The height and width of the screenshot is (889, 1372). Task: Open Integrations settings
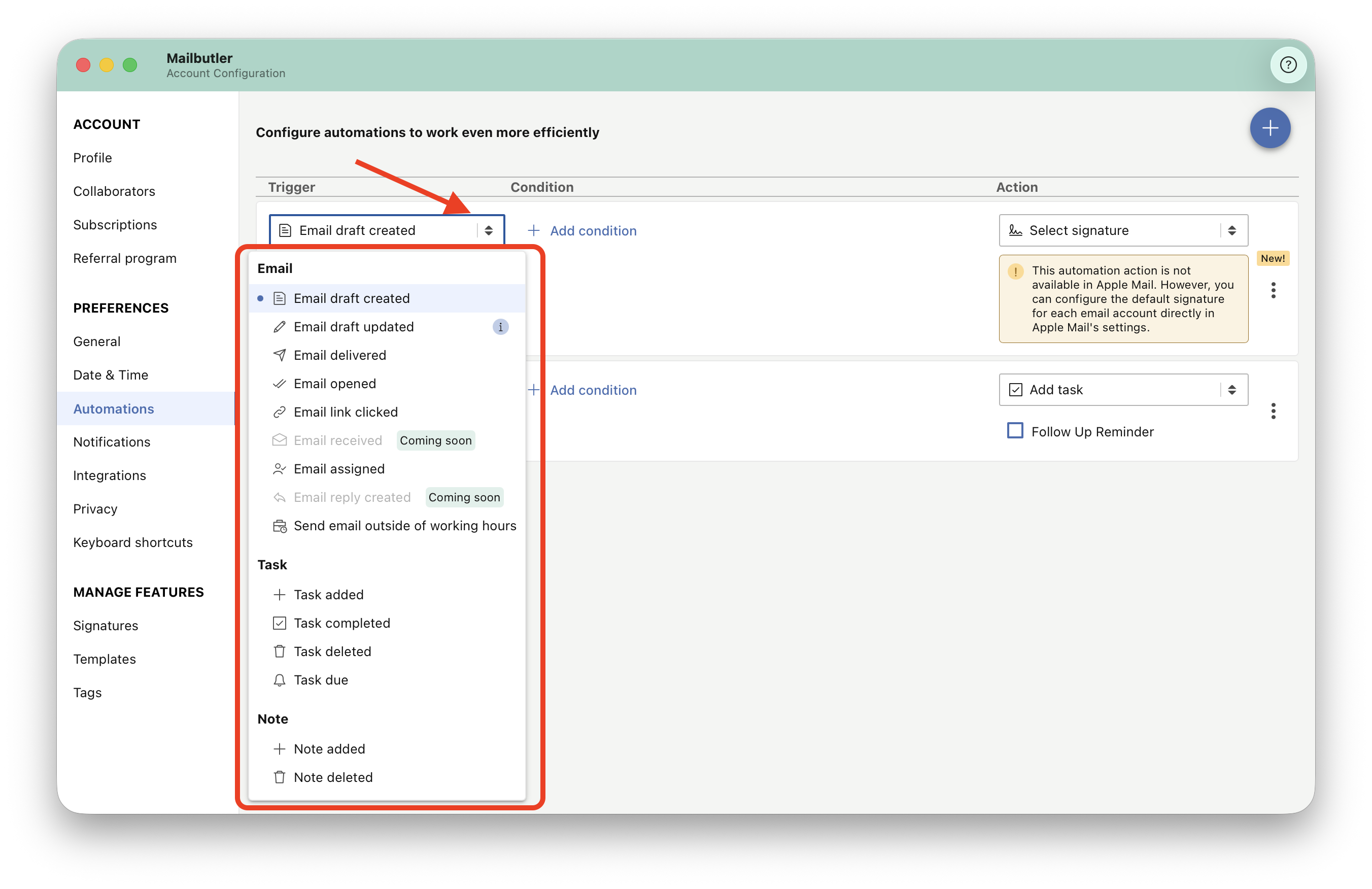pos(110,475)
